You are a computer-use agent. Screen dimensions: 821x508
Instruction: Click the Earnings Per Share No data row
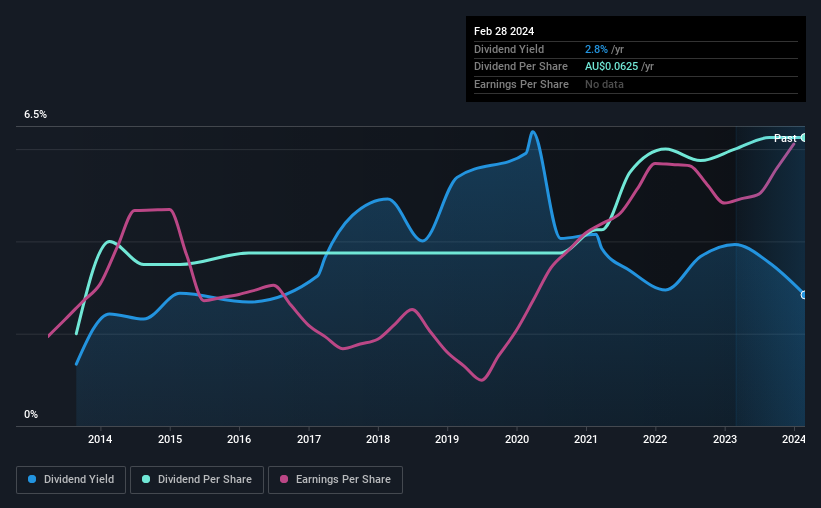coord(636,84)
